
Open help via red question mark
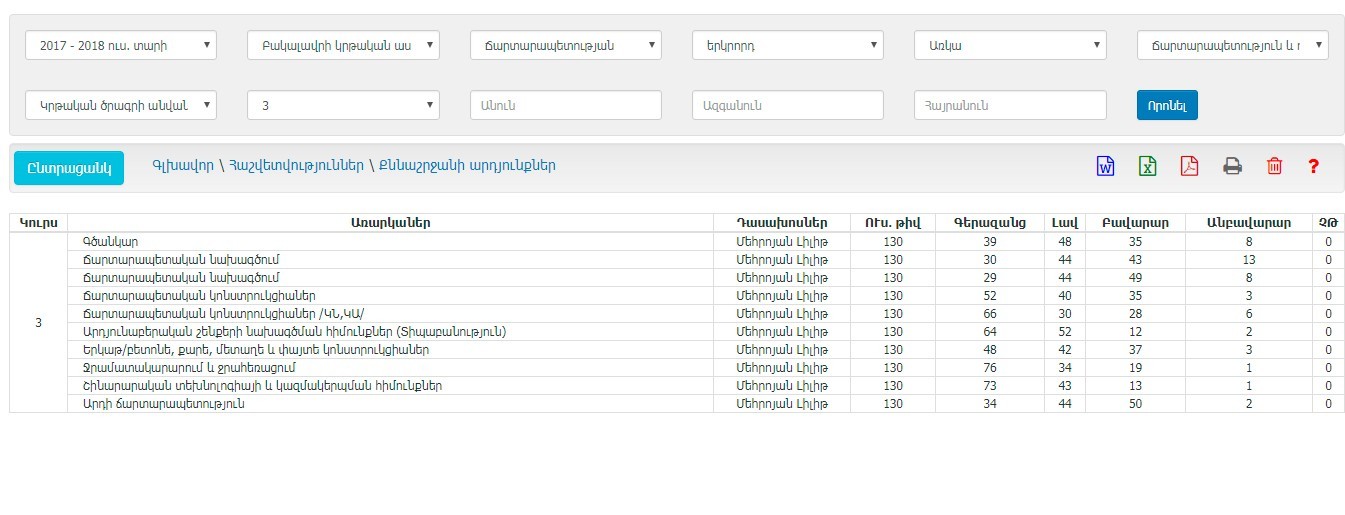click(x=1314, y=167)
